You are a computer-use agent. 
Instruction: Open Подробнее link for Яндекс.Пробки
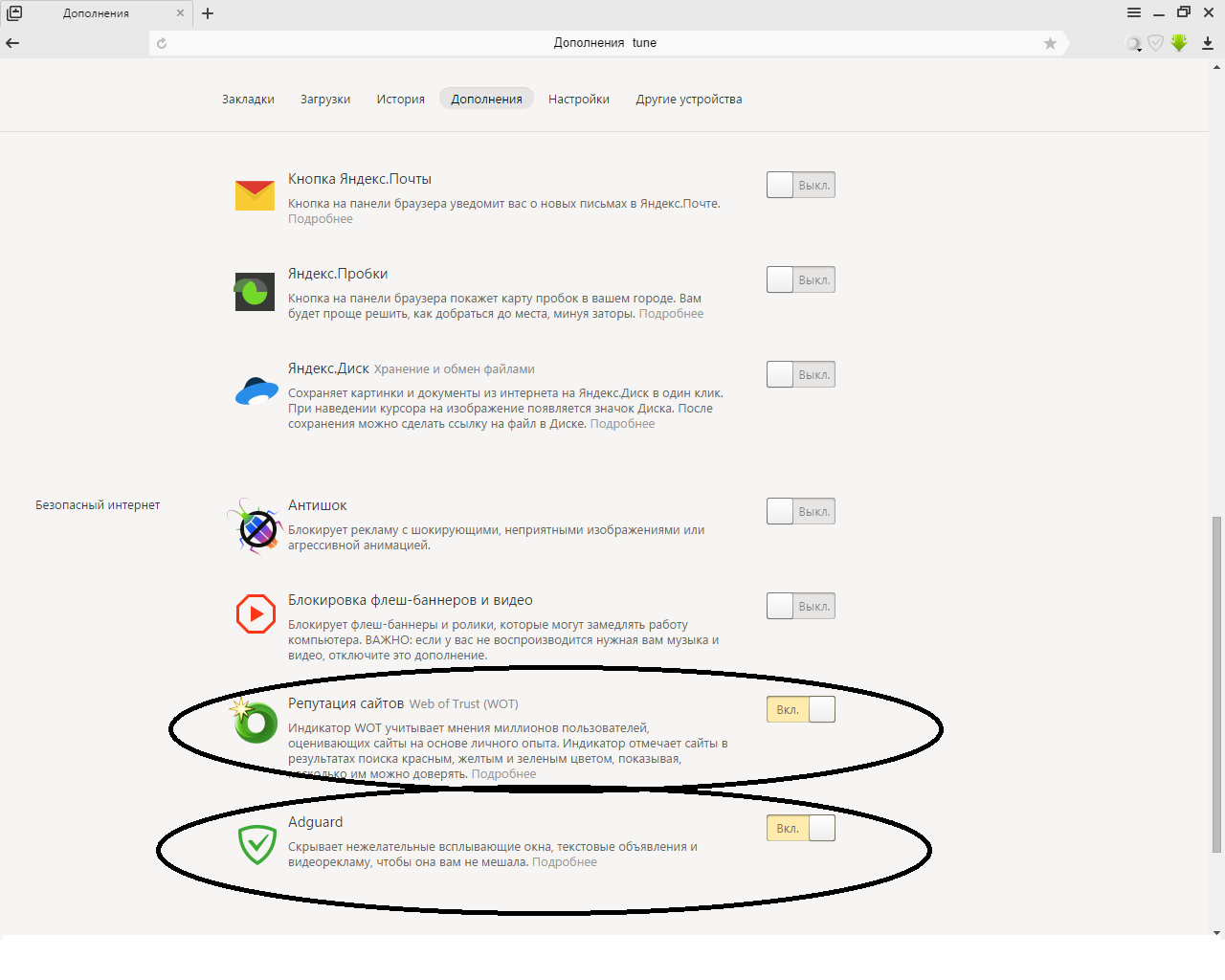[x=671, y=314]
